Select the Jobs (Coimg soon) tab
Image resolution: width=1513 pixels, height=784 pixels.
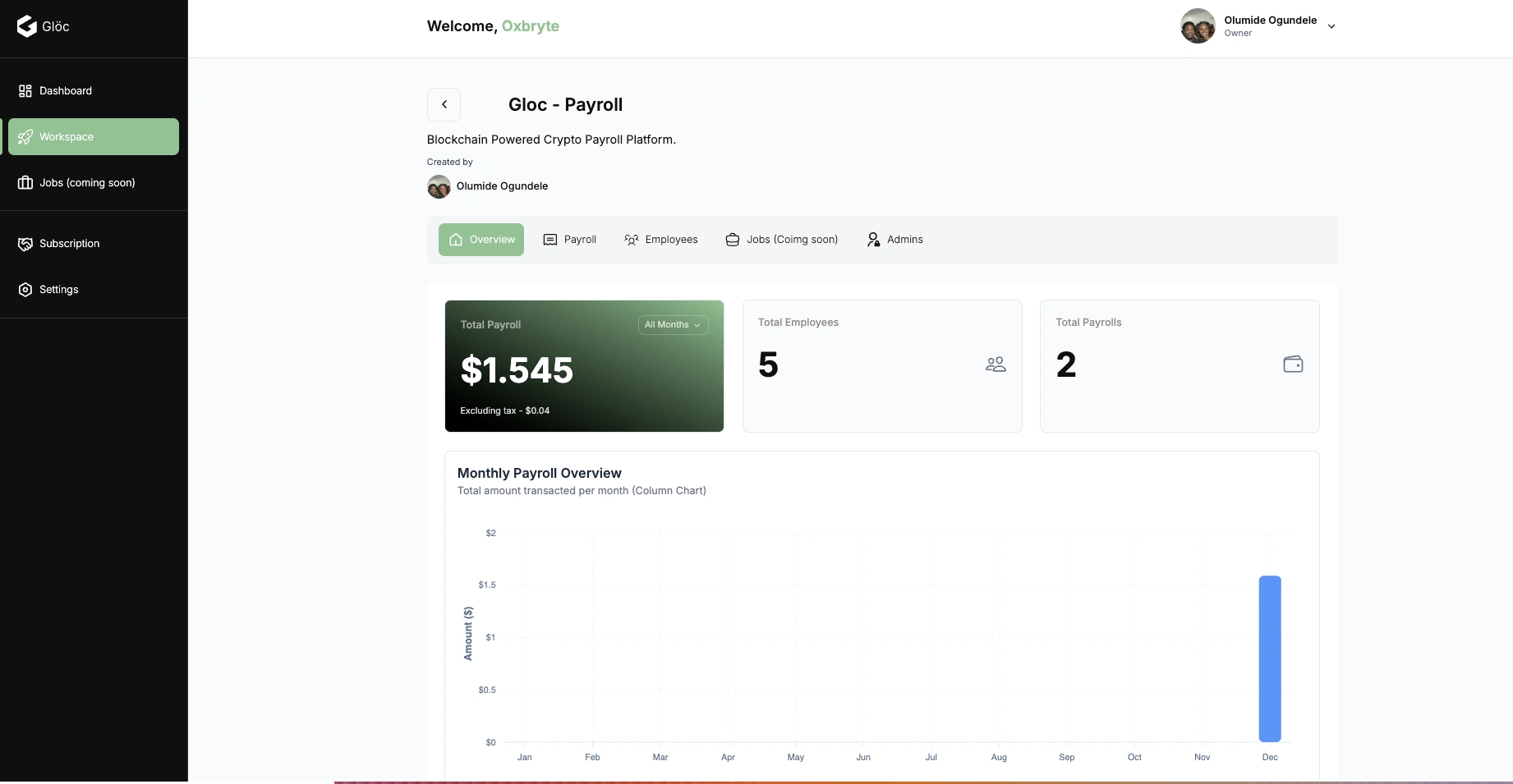782,240
